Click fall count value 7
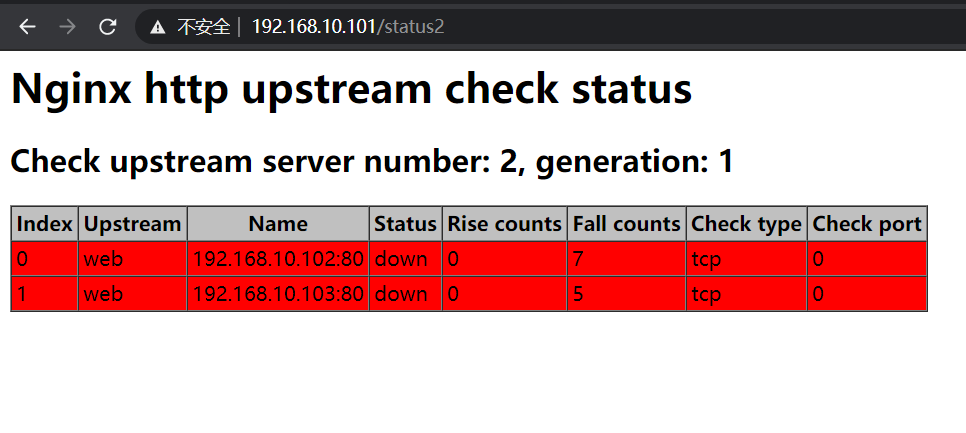Image resolution: width=966 pixels, height=433 pixels. click(627, 259)
